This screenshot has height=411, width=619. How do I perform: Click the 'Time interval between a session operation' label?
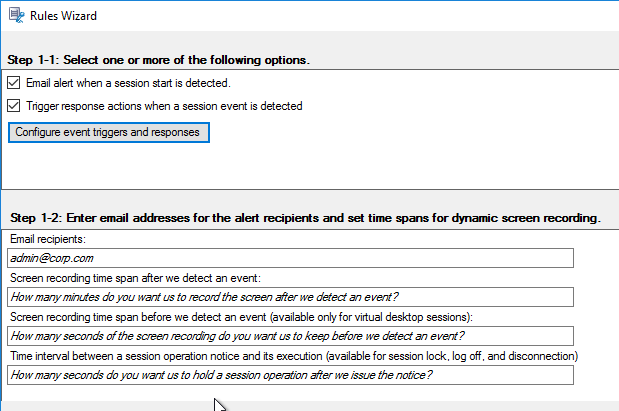[x=294, y=356]
